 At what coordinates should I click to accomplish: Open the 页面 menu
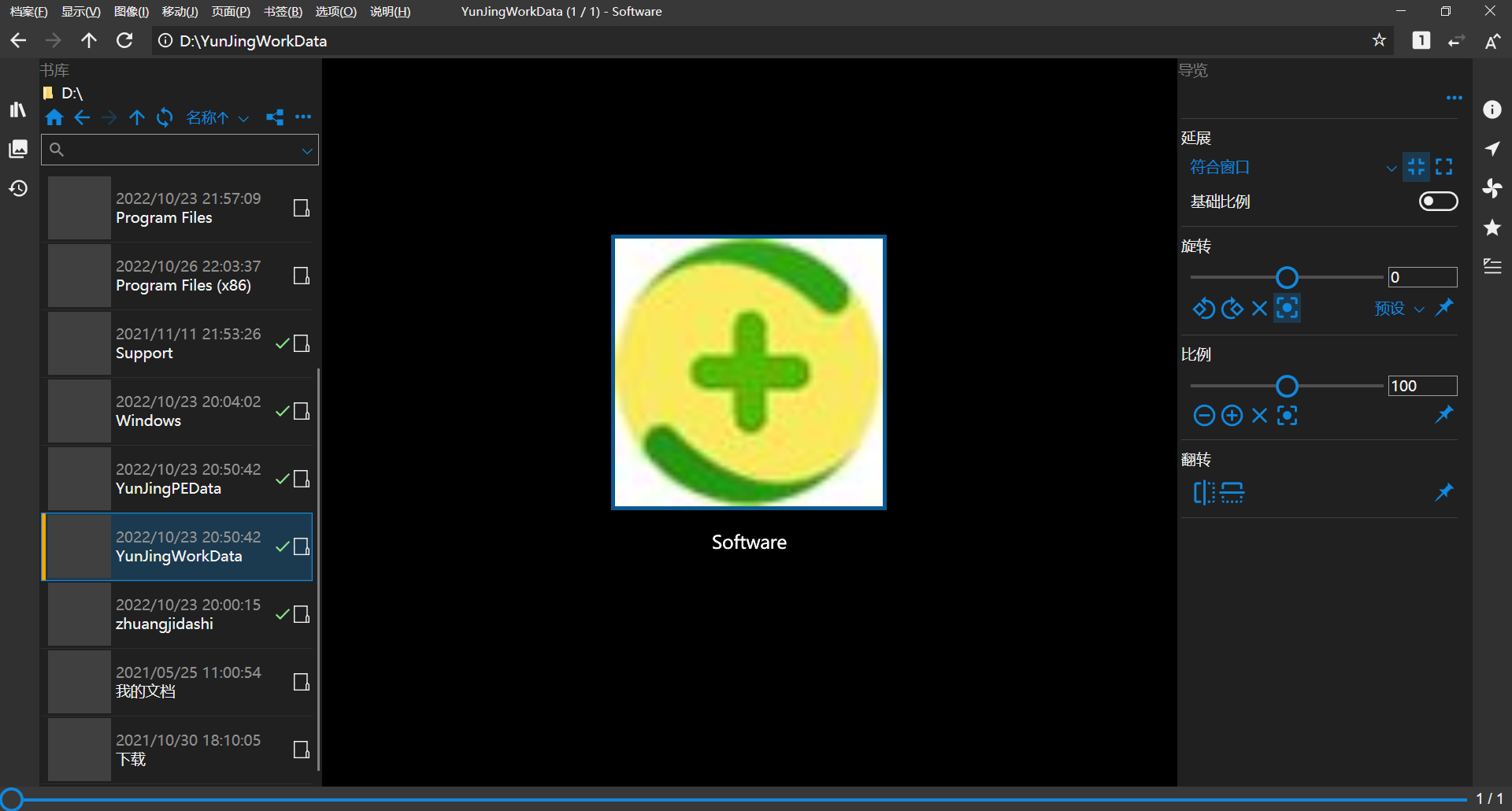click(x=231, y=12)
